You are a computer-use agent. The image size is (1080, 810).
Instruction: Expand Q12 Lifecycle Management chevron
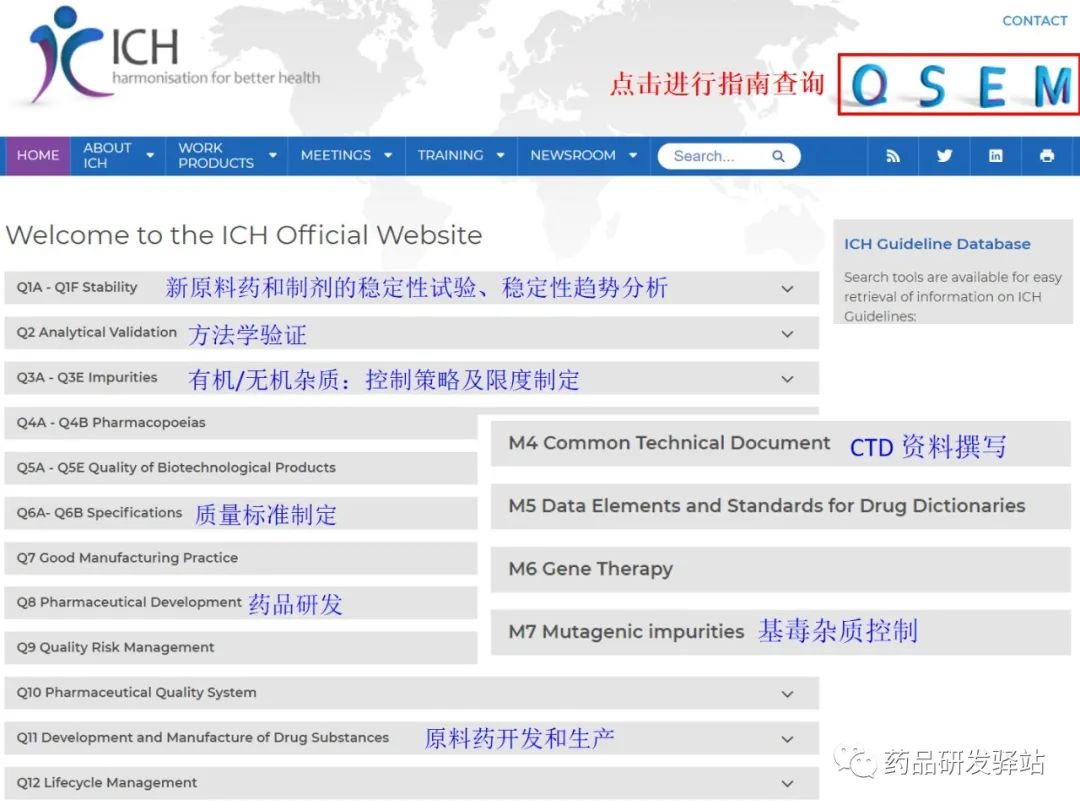click(x=787, y=784)
